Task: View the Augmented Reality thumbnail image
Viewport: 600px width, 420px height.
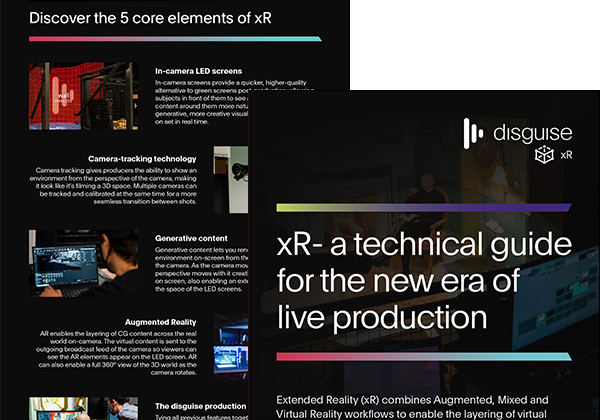Action: [x=230, y=345]
